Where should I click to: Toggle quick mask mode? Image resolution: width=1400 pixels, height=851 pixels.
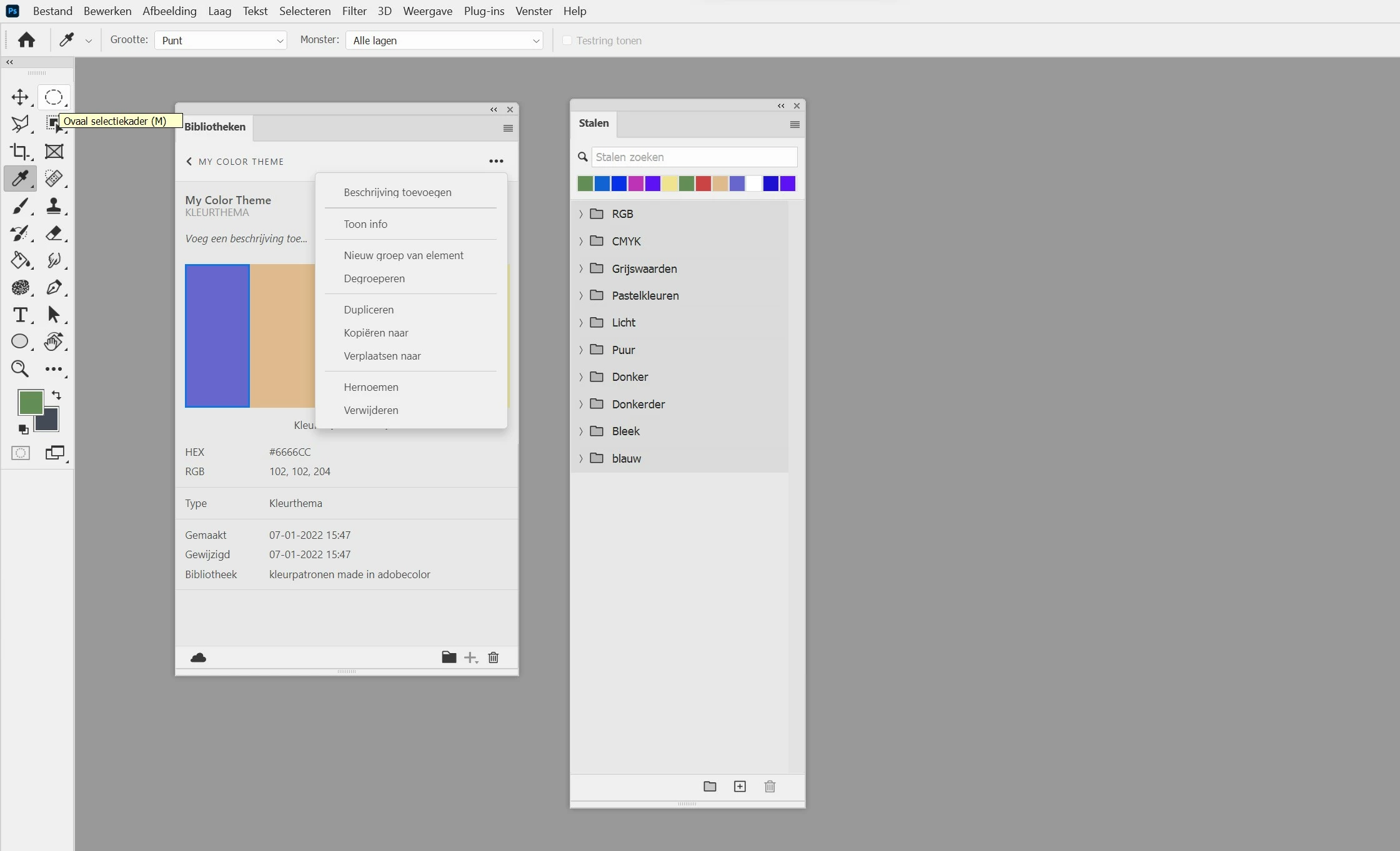pos(20,453)
